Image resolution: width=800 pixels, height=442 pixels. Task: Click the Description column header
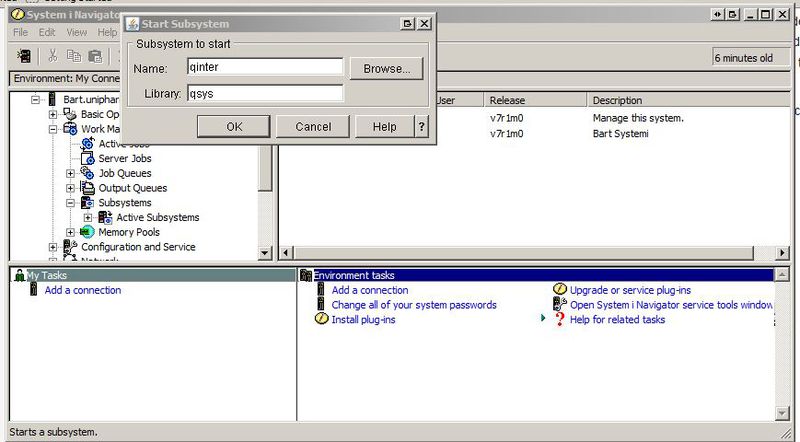point(689,100)
